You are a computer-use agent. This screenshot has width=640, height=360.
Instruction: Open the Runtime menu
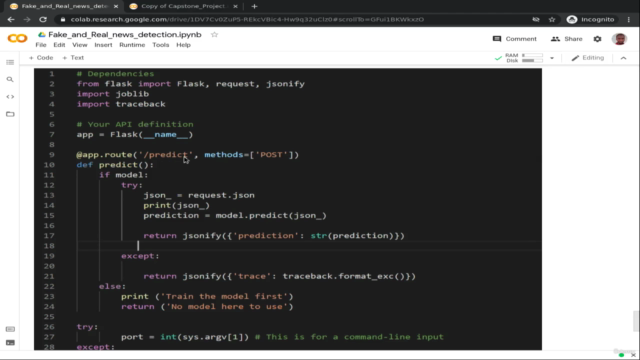click(x=132, y=45)
